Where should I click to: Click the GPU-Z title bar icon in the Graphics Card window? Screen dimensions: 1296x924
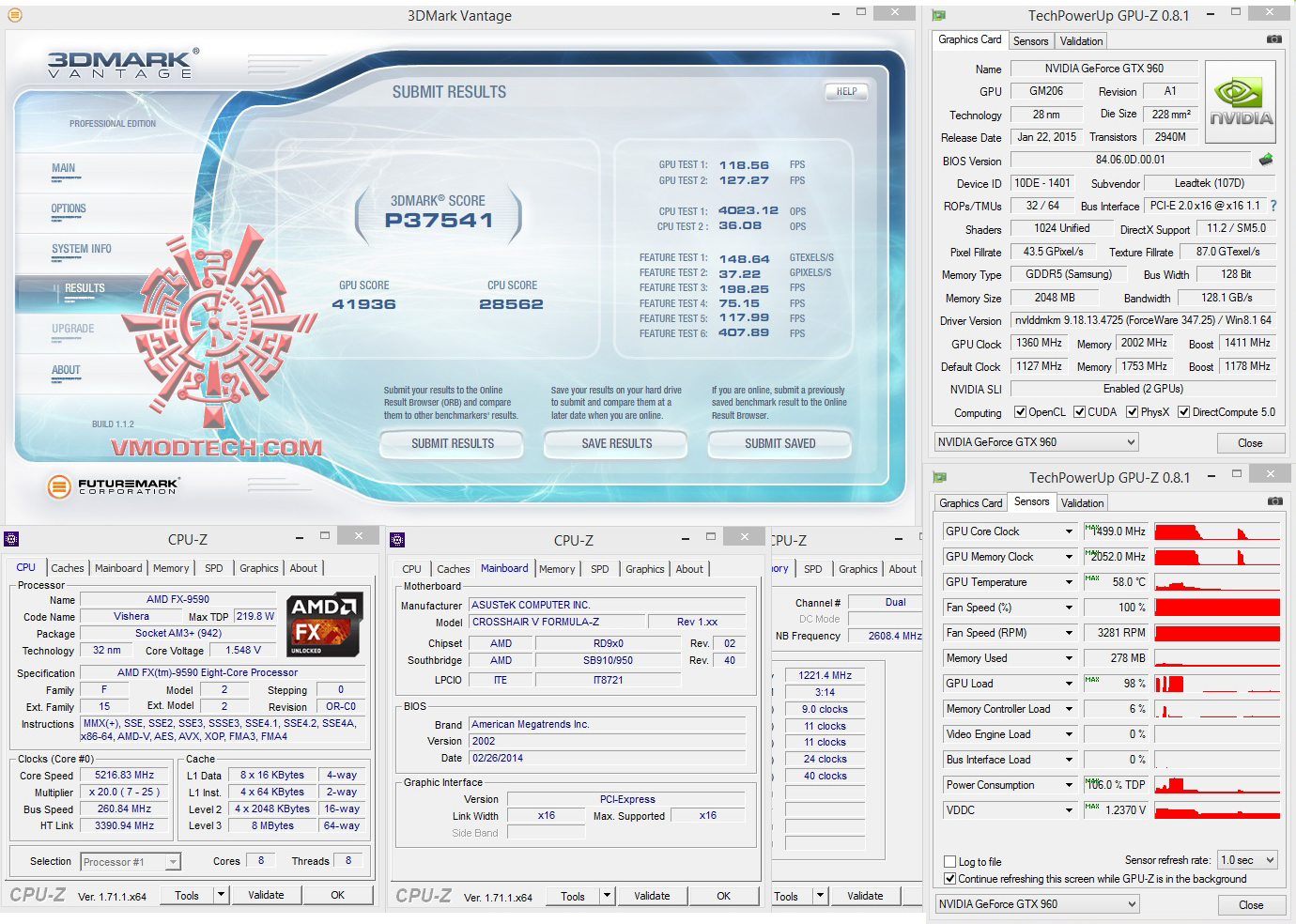(x=939, y=15)
